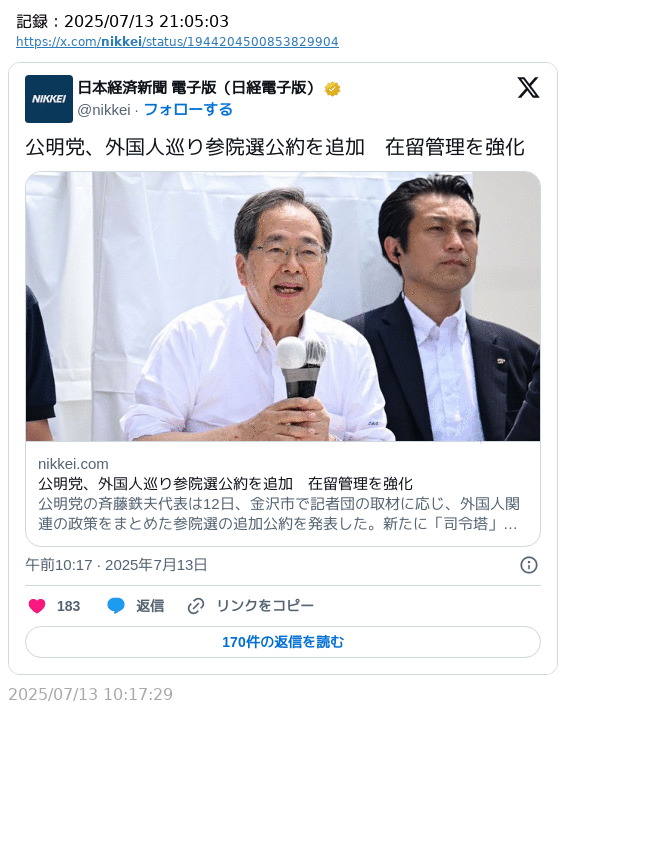Click the gold verified badge

pos(332,88)
